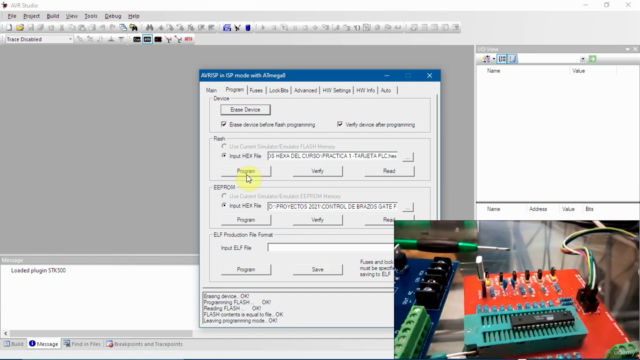Open the Debug menu

[x=113, y=16]
